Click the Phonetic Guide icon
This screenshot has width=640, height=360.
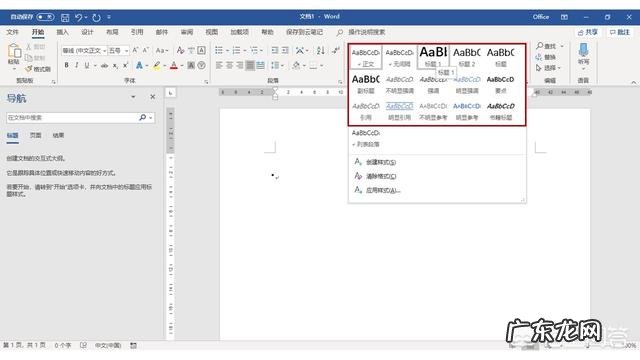(191, 50)
